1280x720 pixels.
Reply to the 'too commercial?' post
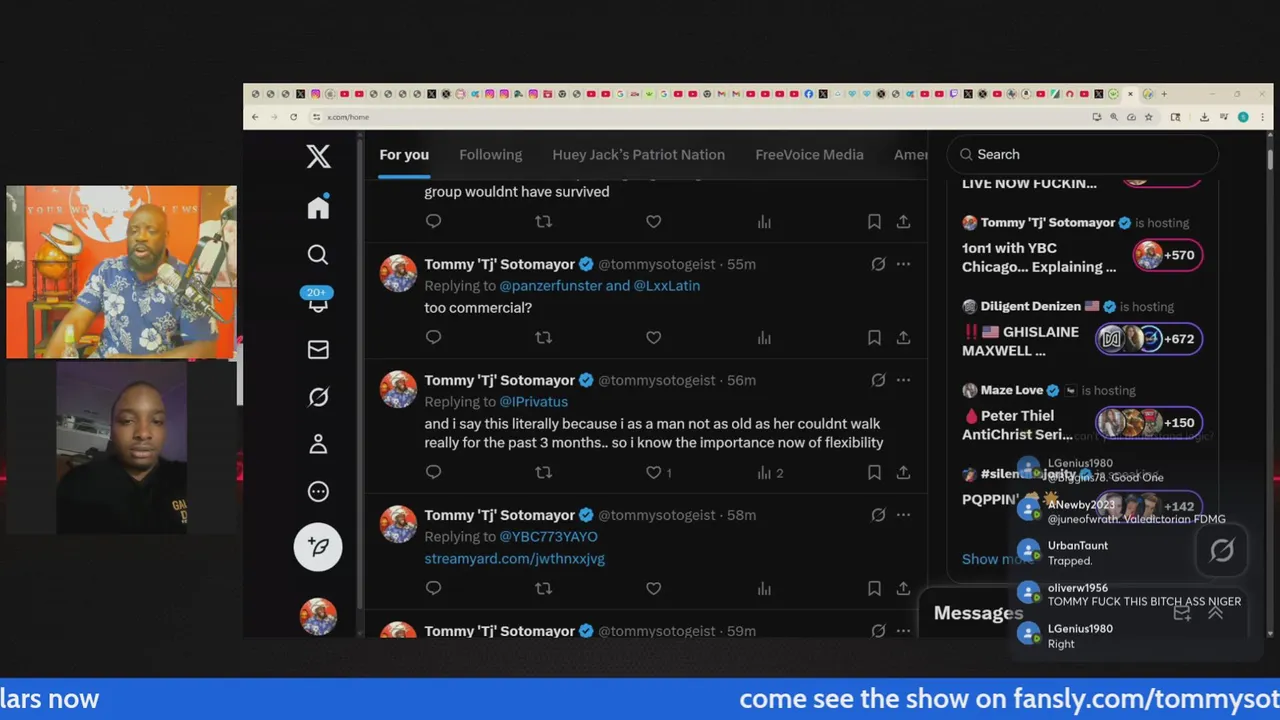click(x=433, y=337)
